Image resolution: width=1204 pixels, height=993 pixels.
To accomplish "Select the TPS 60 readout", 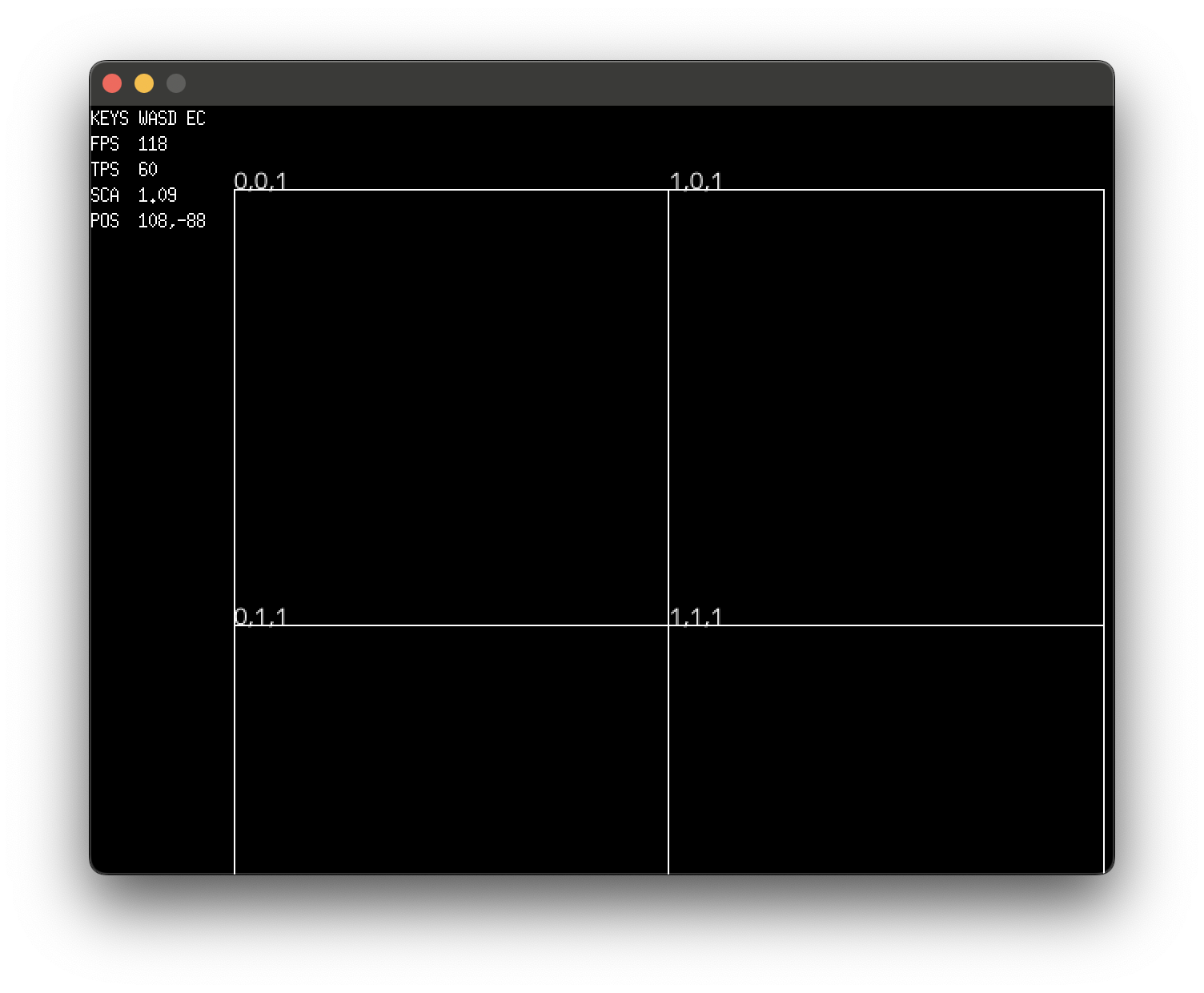I will [124, 170].
